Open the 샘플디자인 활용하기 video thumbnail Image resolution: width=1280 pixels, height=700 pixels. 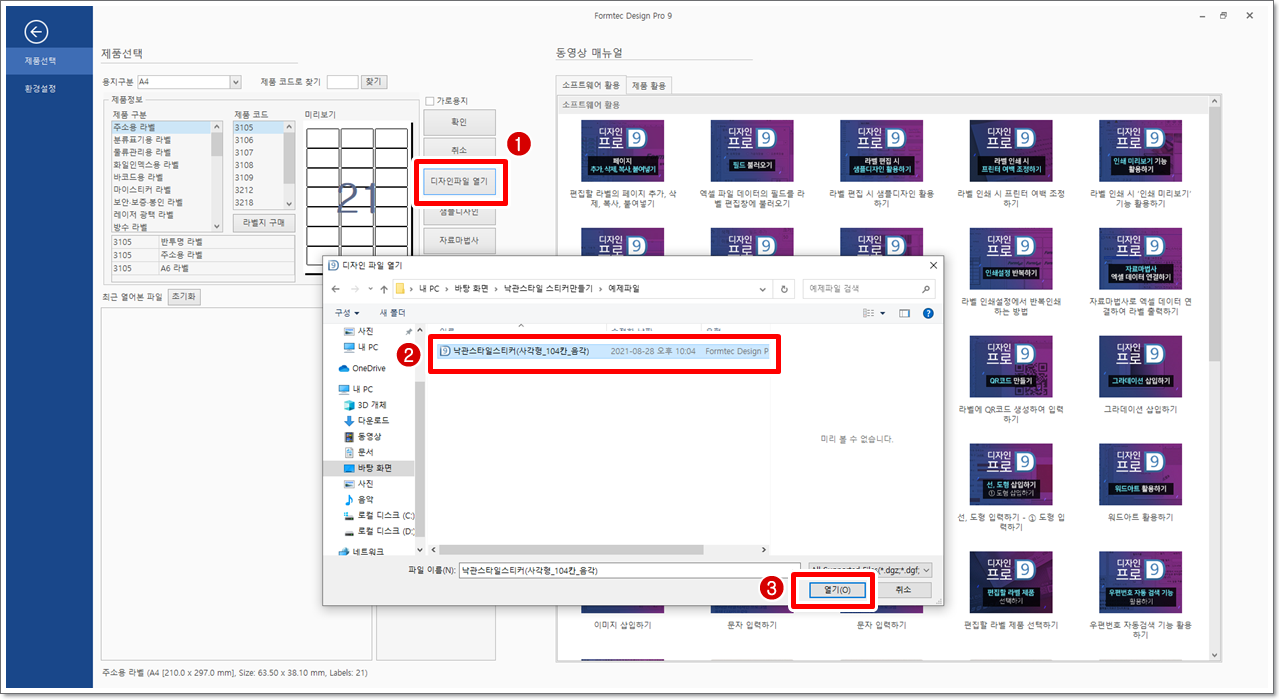[881, 150]
